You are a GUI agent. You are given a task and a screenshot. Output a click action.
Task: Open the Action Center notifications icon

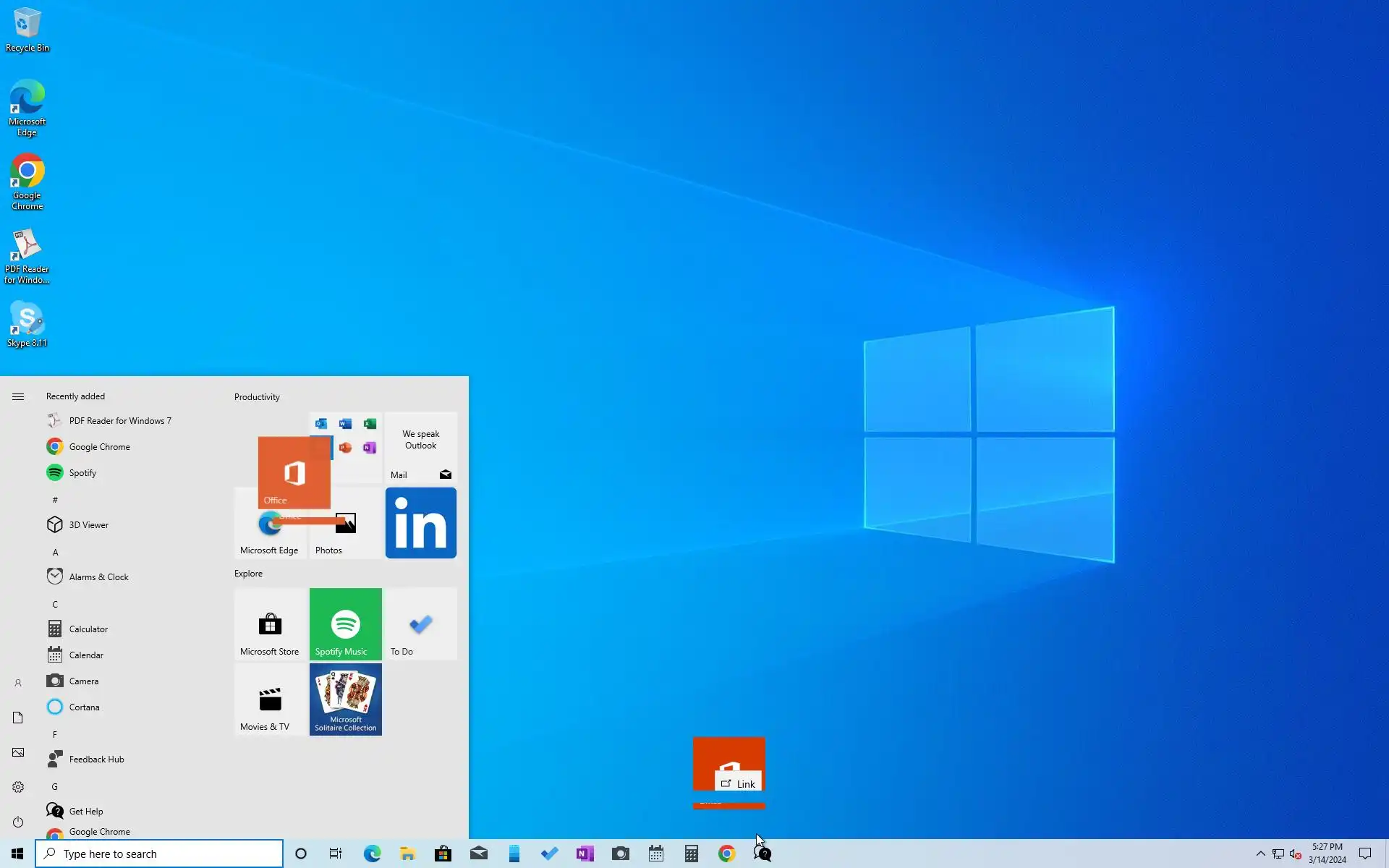tap(1364, 854)
